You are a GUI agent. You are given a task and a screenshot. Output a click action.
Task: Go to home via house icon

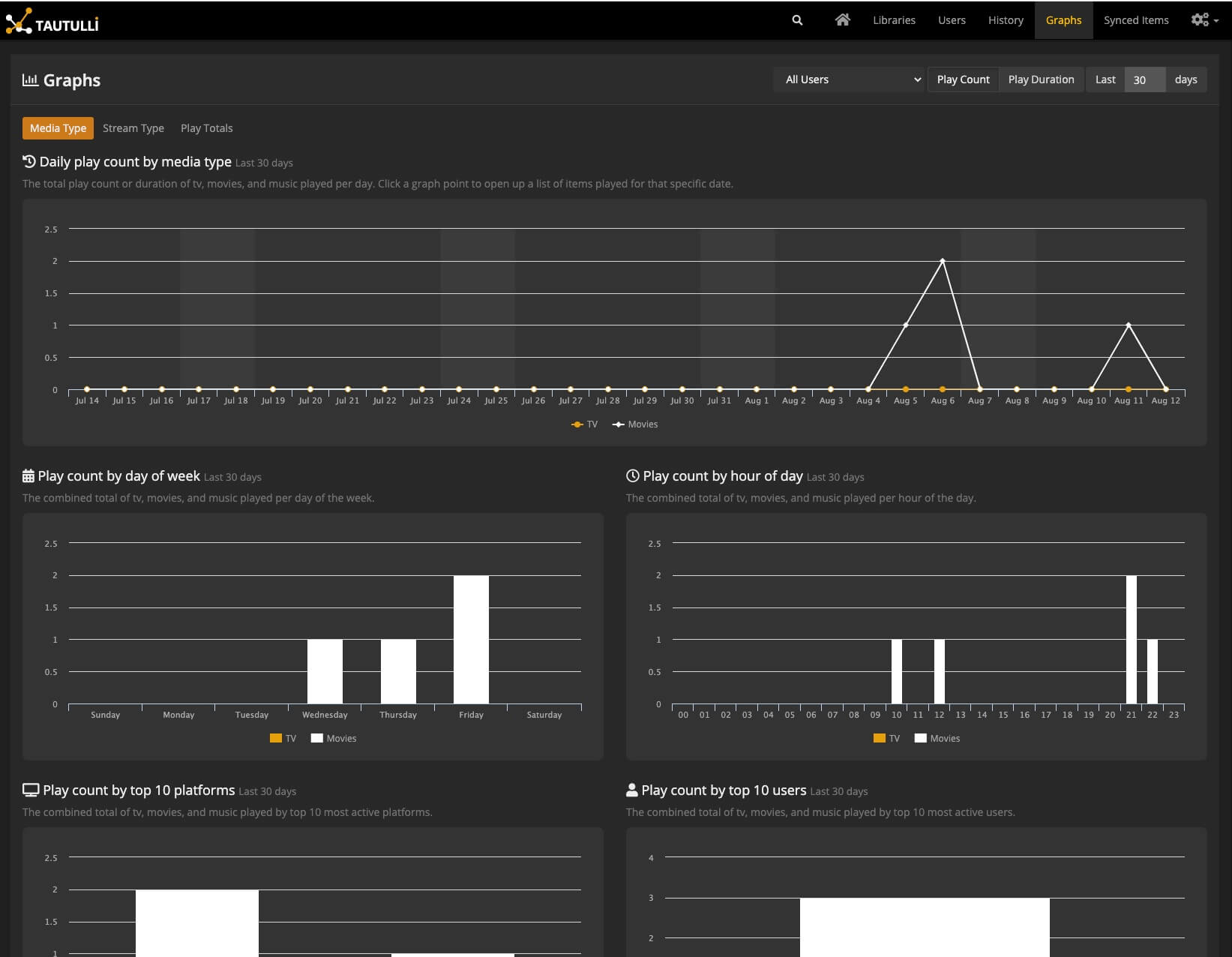tap(843, 20)
